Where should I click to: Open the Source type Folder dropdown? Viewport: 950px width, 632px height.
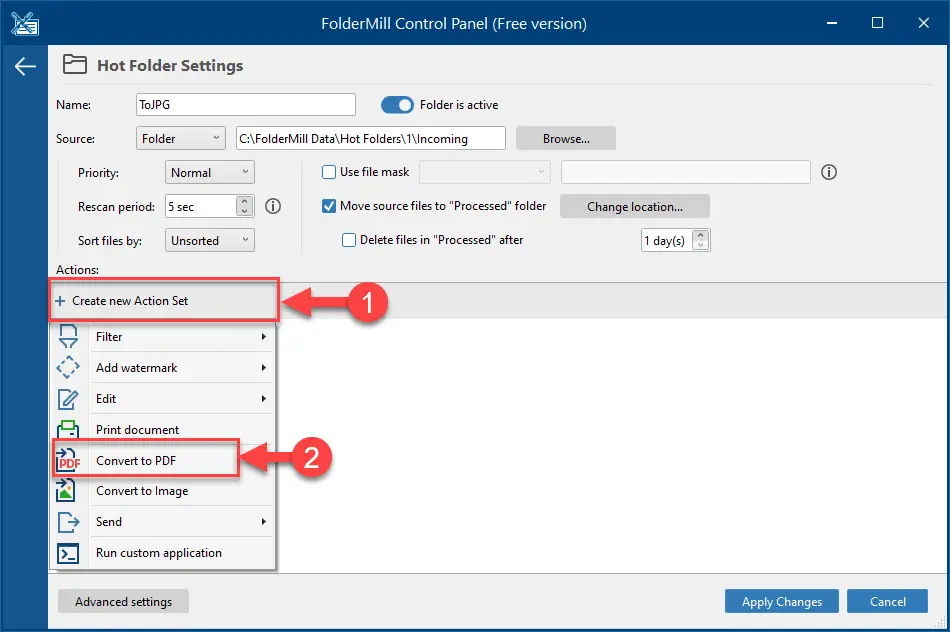181,139
